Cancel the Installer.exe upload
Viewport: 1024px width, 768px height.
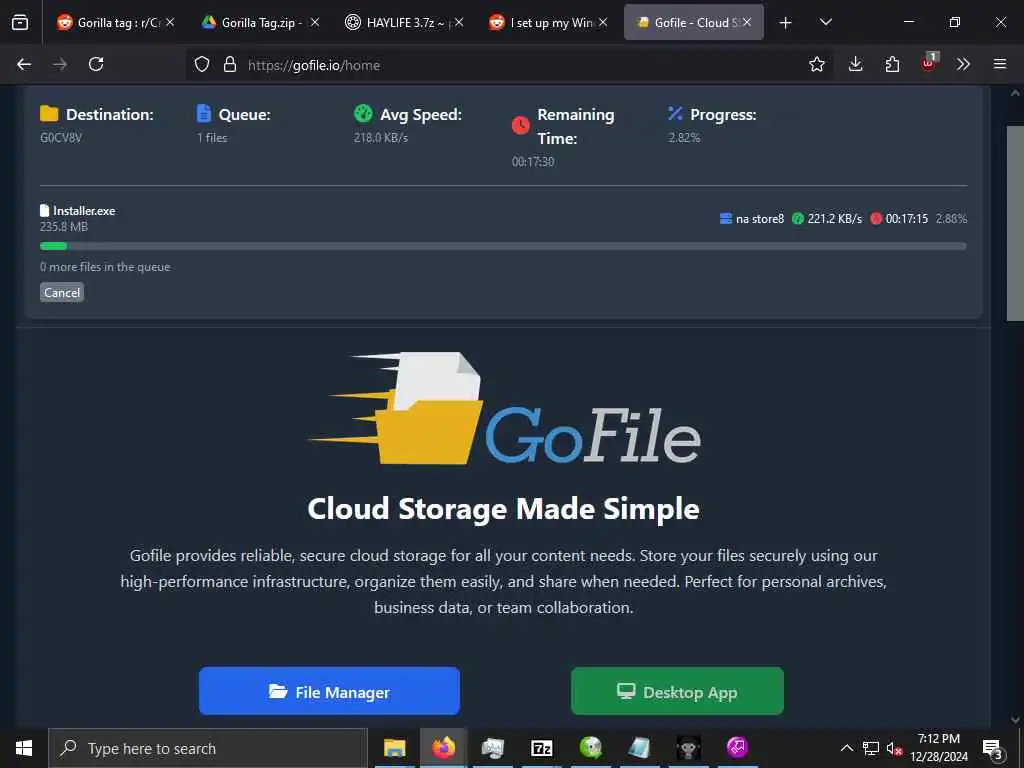pyautogui.click(x=62, y=293)
